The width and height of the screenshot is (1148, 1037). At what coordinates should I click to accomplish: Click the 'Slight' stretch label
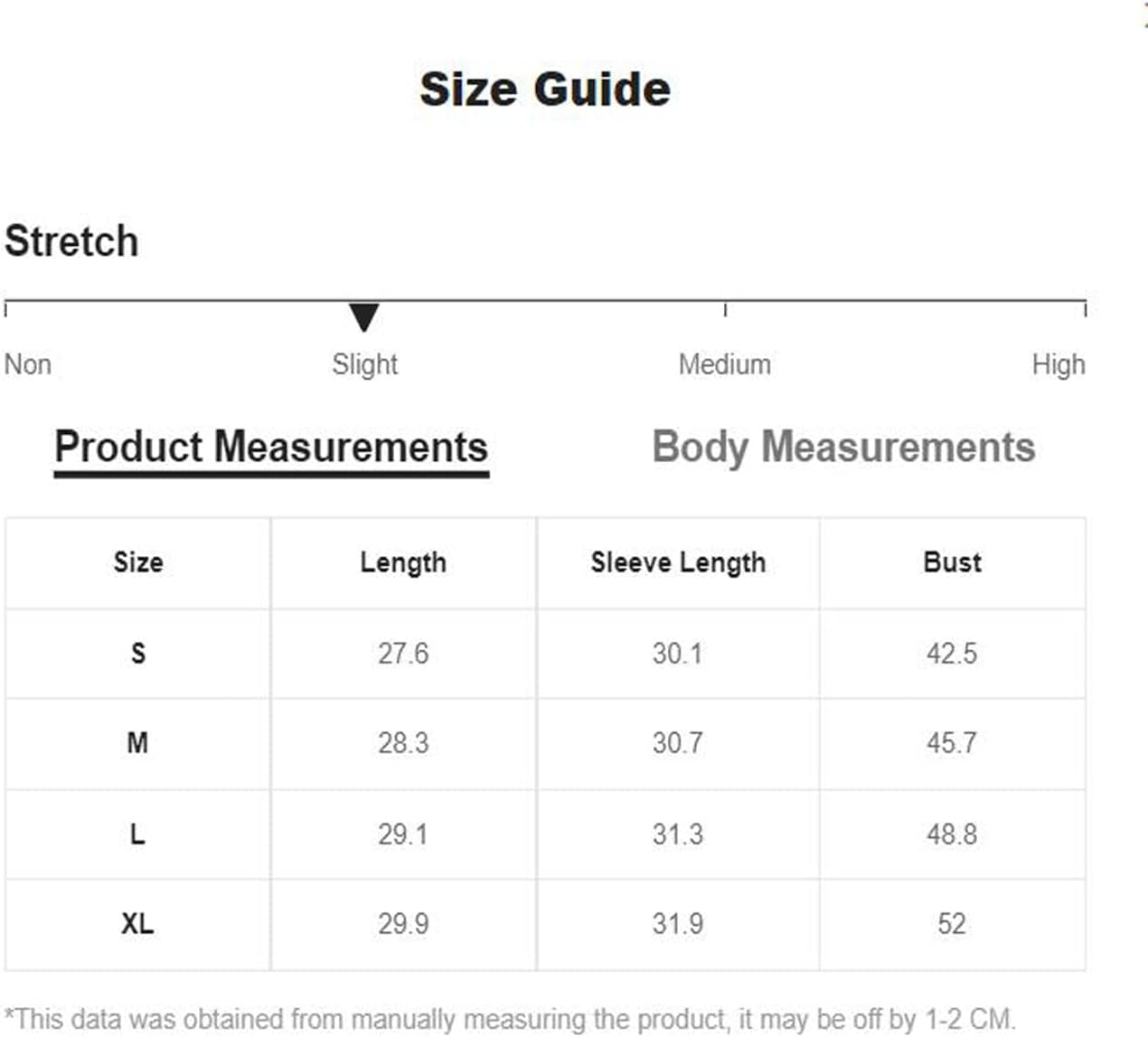[x=364, y=364]
